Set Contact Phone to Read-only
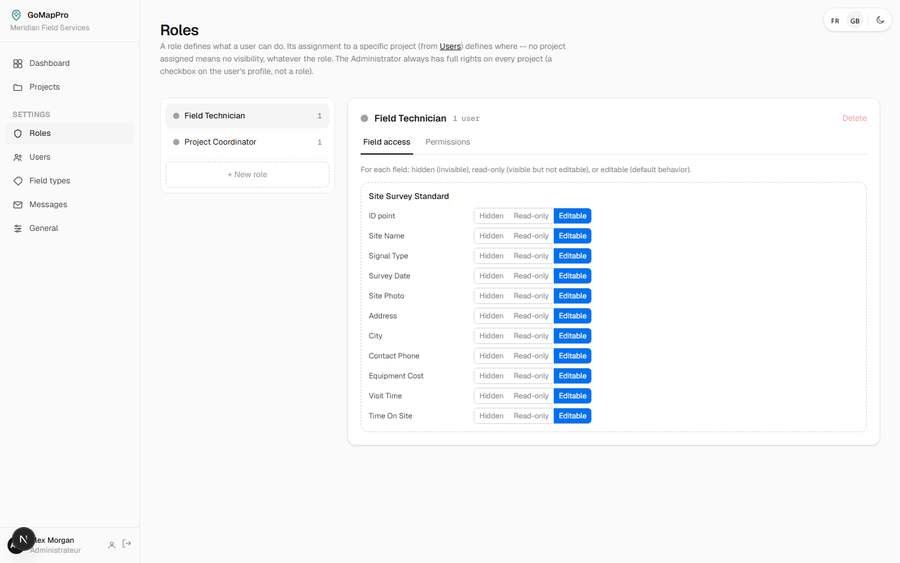Image resolution: width=900 pixels, height=563 pixels. (x=531, y=356)
